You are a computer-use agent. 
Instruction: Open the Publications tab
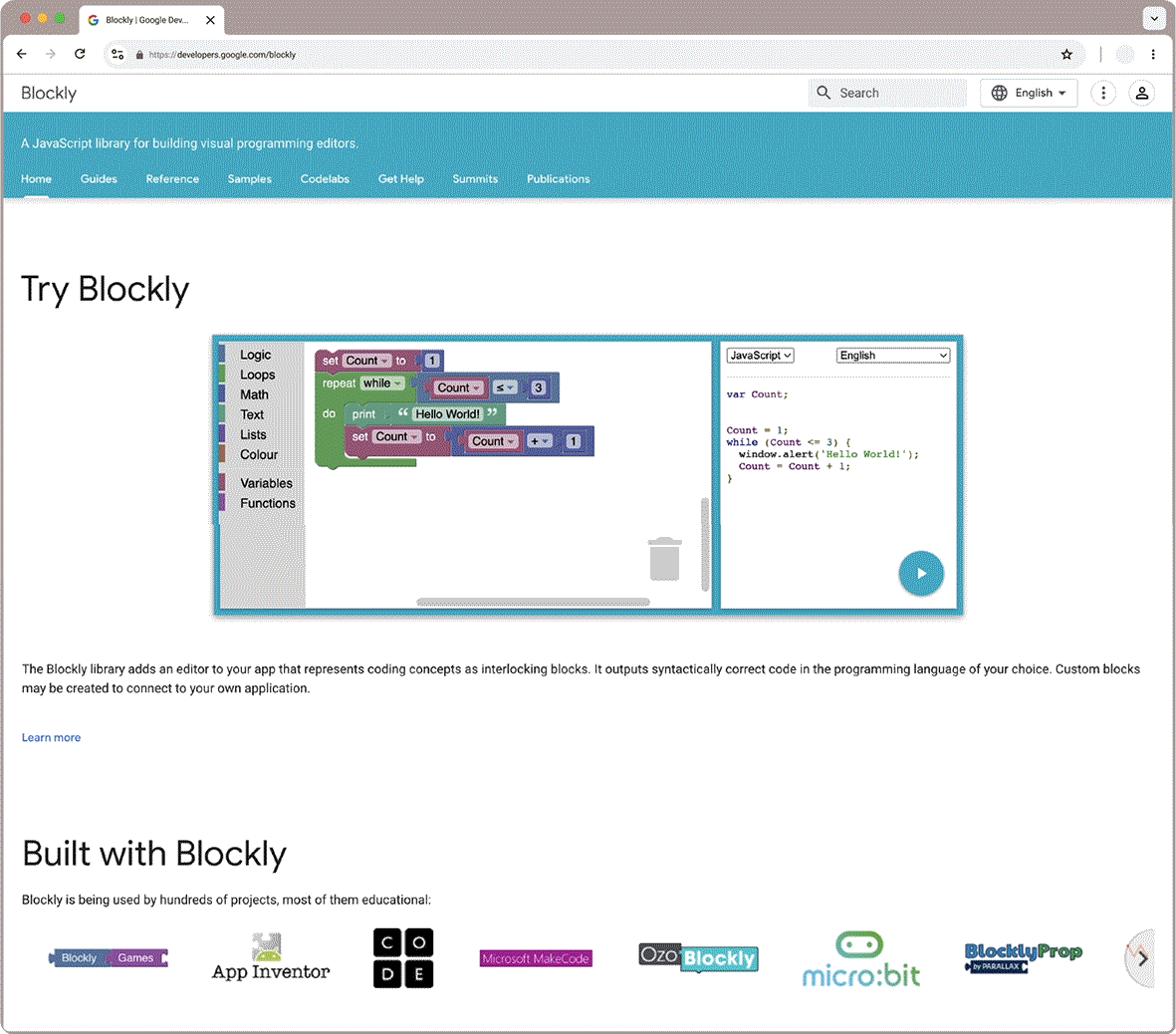[x=558, y=178]
